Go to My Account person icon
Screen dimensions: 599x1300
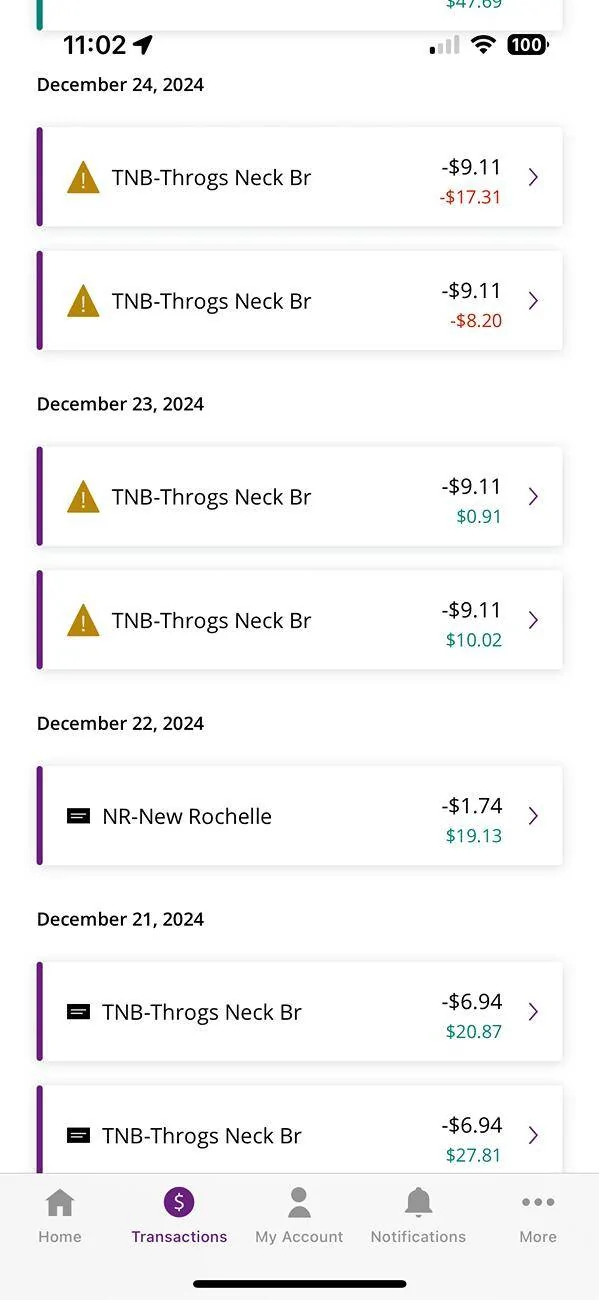(x=299, y=1202)
